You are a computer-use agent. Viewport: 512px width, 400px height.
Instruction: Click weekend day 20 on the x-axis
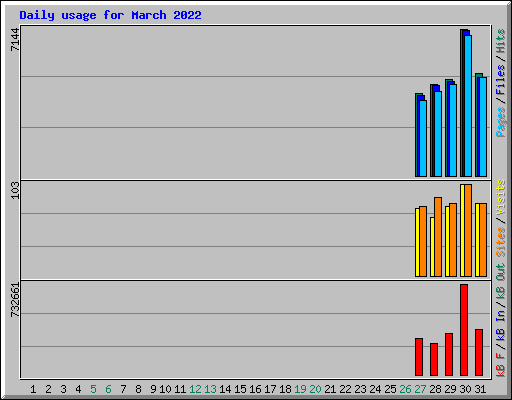click(x=315, y=389)
